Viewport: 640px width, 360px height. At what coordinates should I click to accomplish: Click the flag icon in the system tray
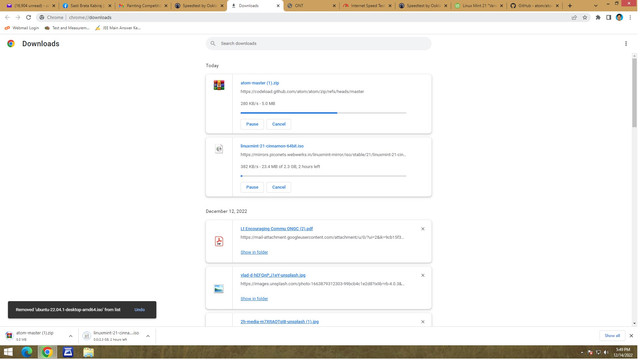[x=590, y=352]
